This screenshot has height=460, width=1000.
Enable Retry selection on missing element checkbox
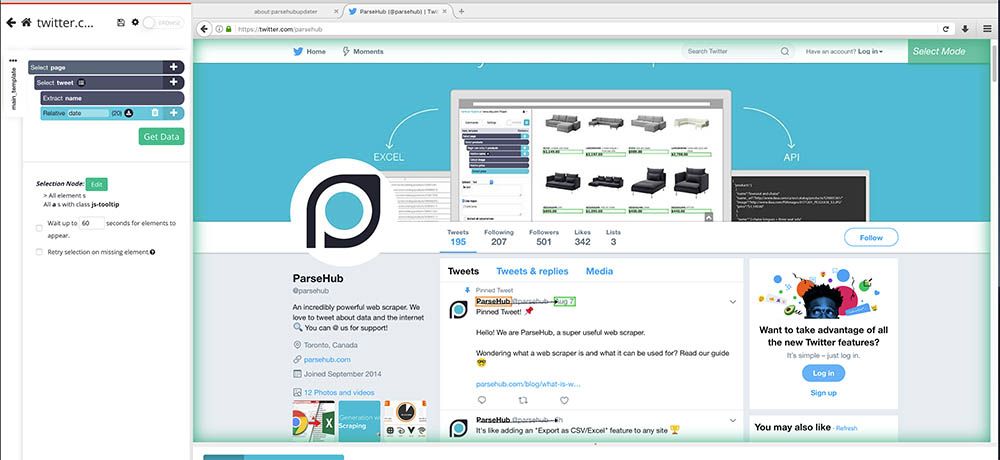(39, 252)
